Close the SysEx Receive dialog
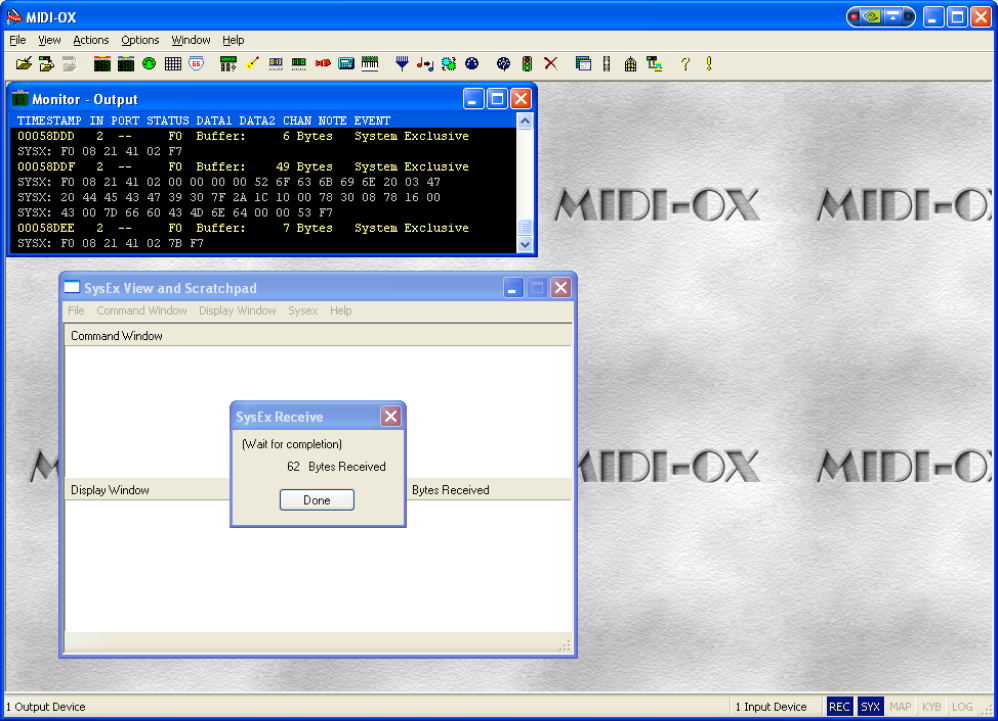The image size is (998, 721). coord(391,416)
